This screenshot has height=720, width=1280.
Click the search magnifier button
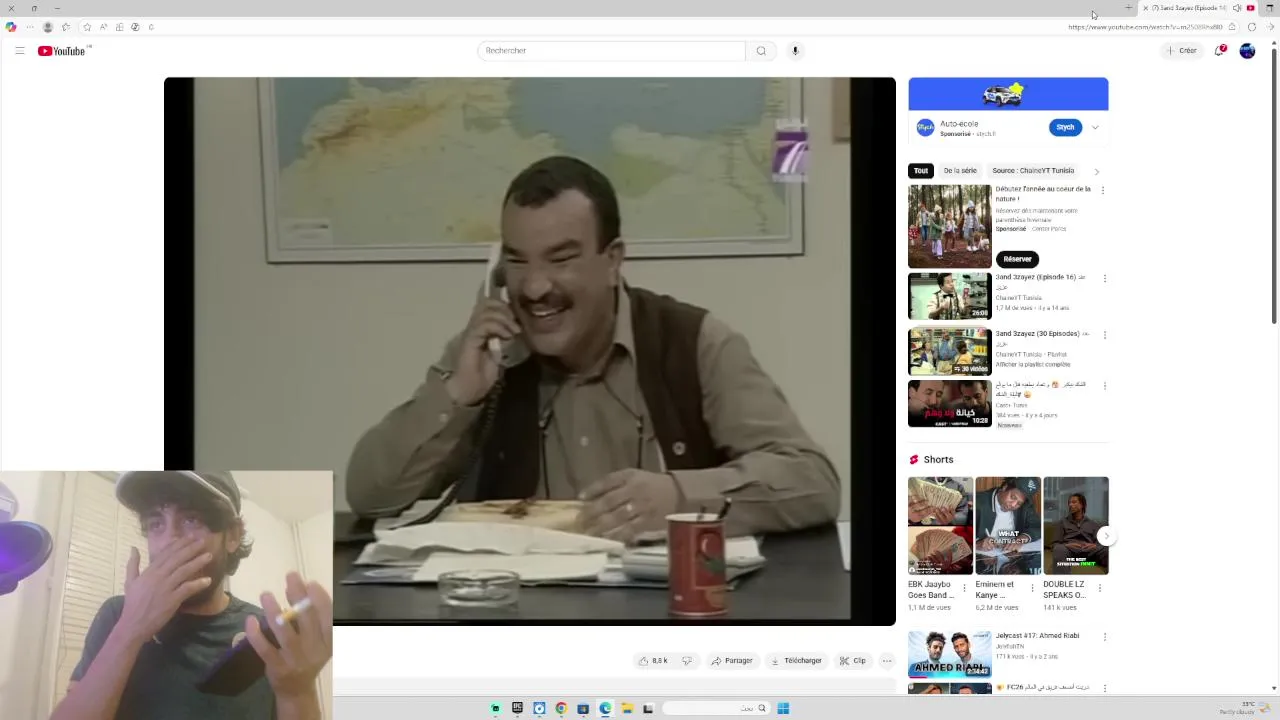click(x=761, y=51)
